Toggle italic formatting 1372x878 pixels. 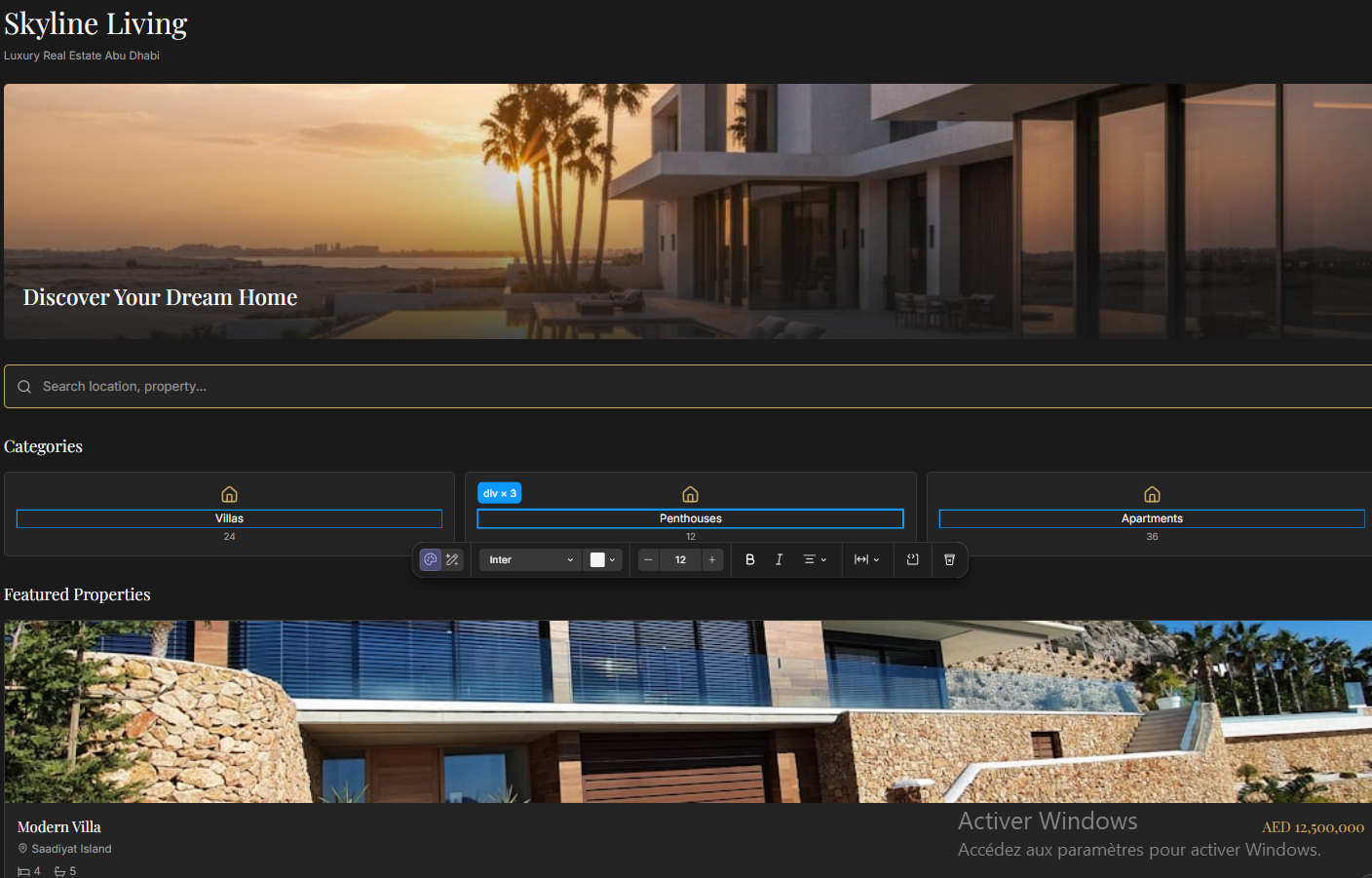pyautogui.click(x=779, y=559)
